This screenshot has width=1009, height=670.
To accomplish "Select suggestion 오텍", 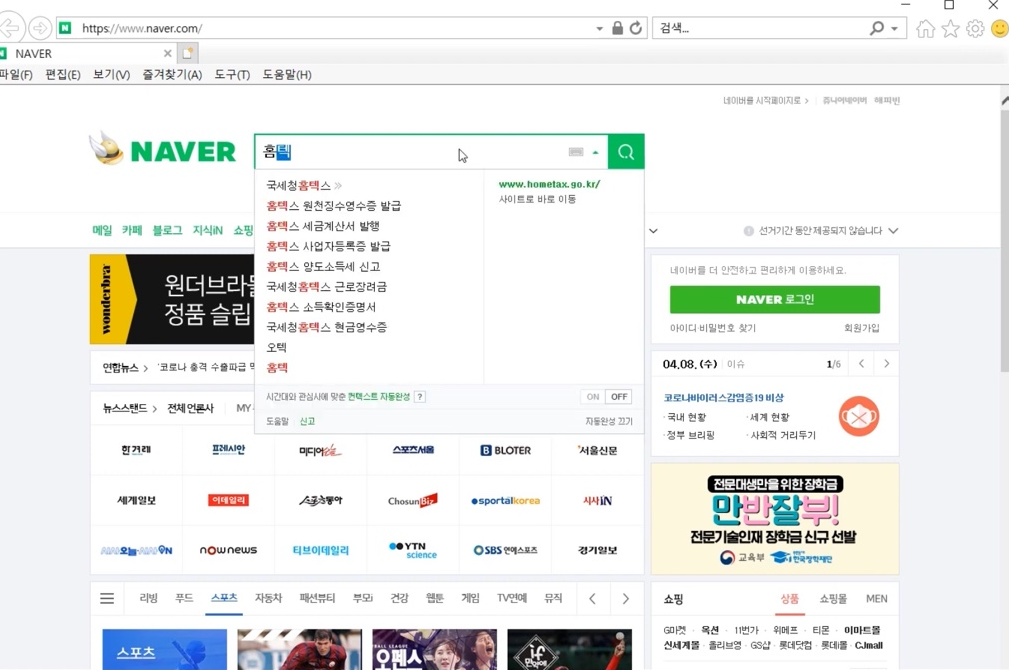I will [277, 348].
